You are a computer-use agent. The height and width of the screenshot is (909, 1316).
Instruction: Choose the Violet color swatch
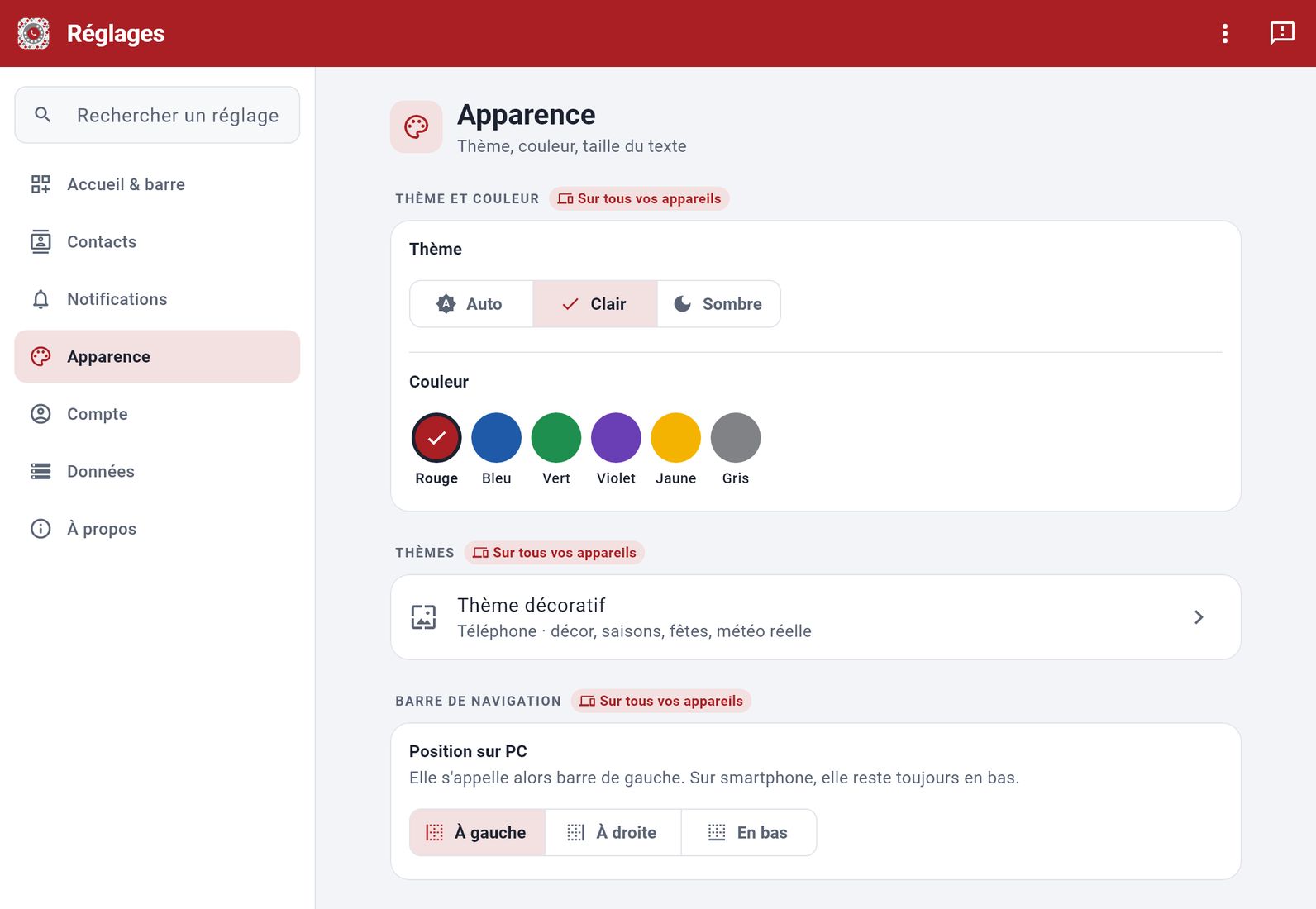click(616, 438)
